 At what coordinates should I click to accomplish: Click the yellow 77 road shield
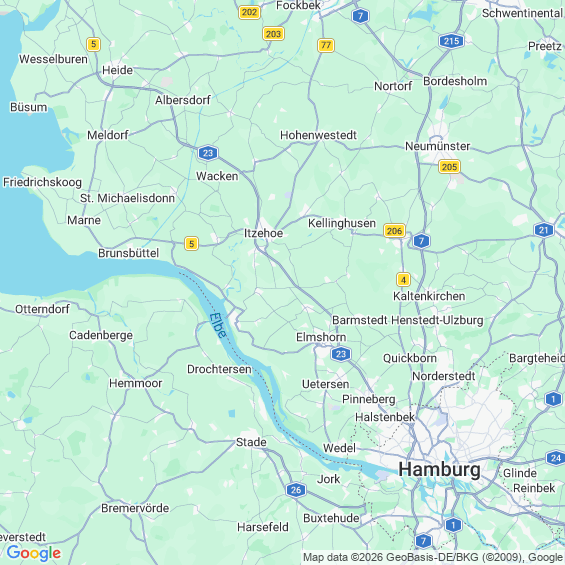[x=326, y=45]
